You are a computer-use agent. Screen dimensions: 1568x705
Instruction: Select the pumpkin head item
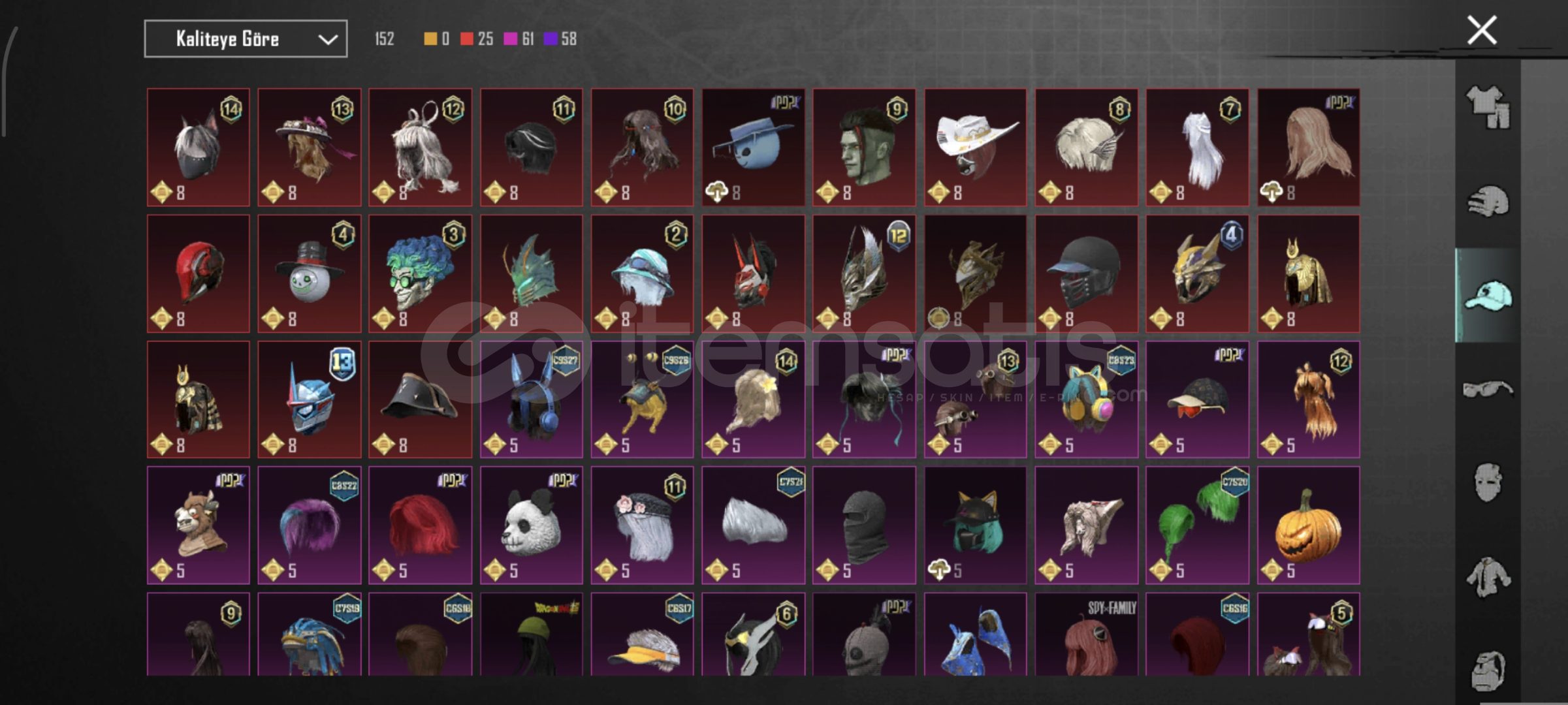tap(1309, 525)
